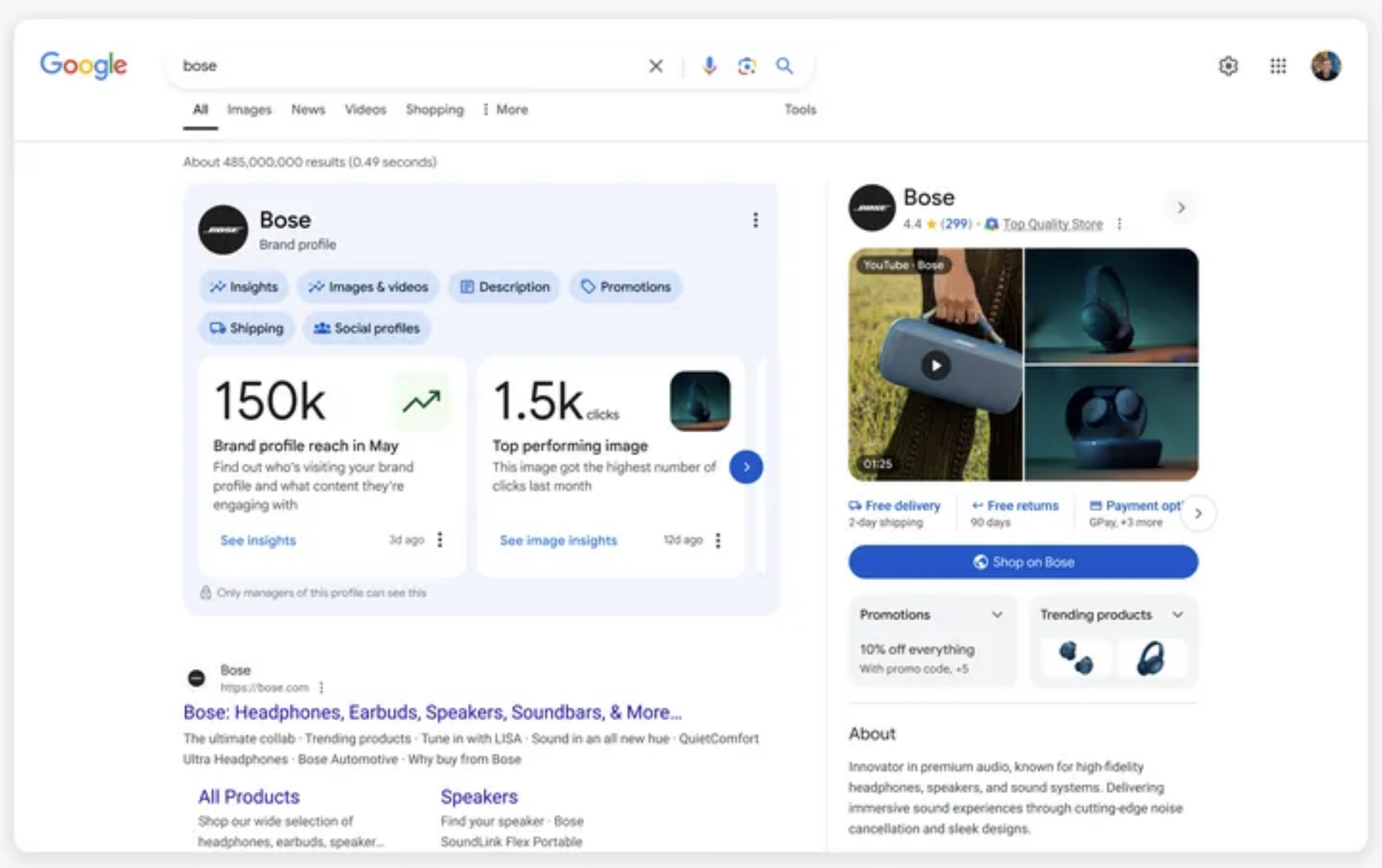This screenshot has height=868, width=1382.
Task: Click the 10% off everything promotion
Action: pos(917,649)
